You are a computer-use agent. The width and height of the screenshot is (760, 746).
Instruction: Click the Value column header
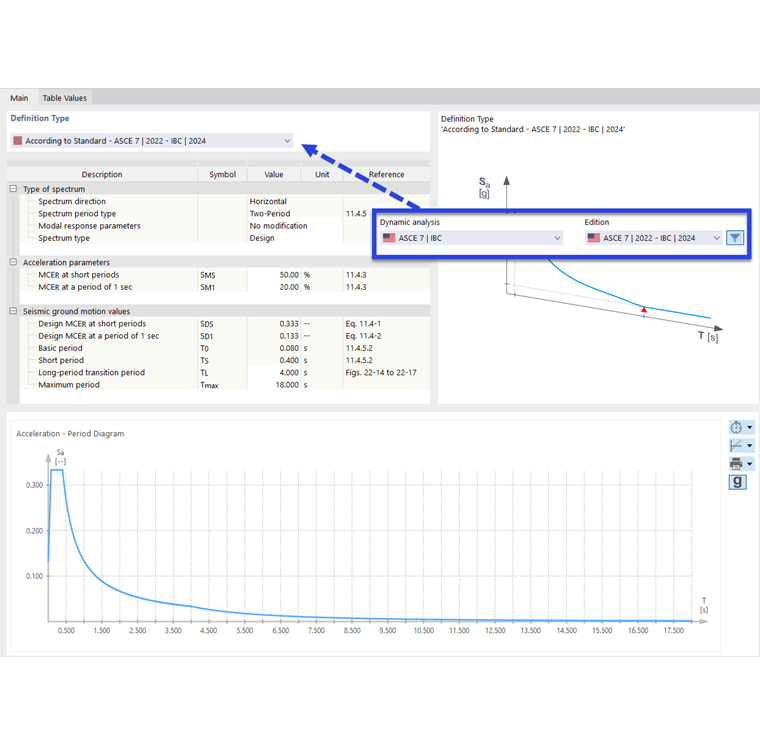[274, 175]
